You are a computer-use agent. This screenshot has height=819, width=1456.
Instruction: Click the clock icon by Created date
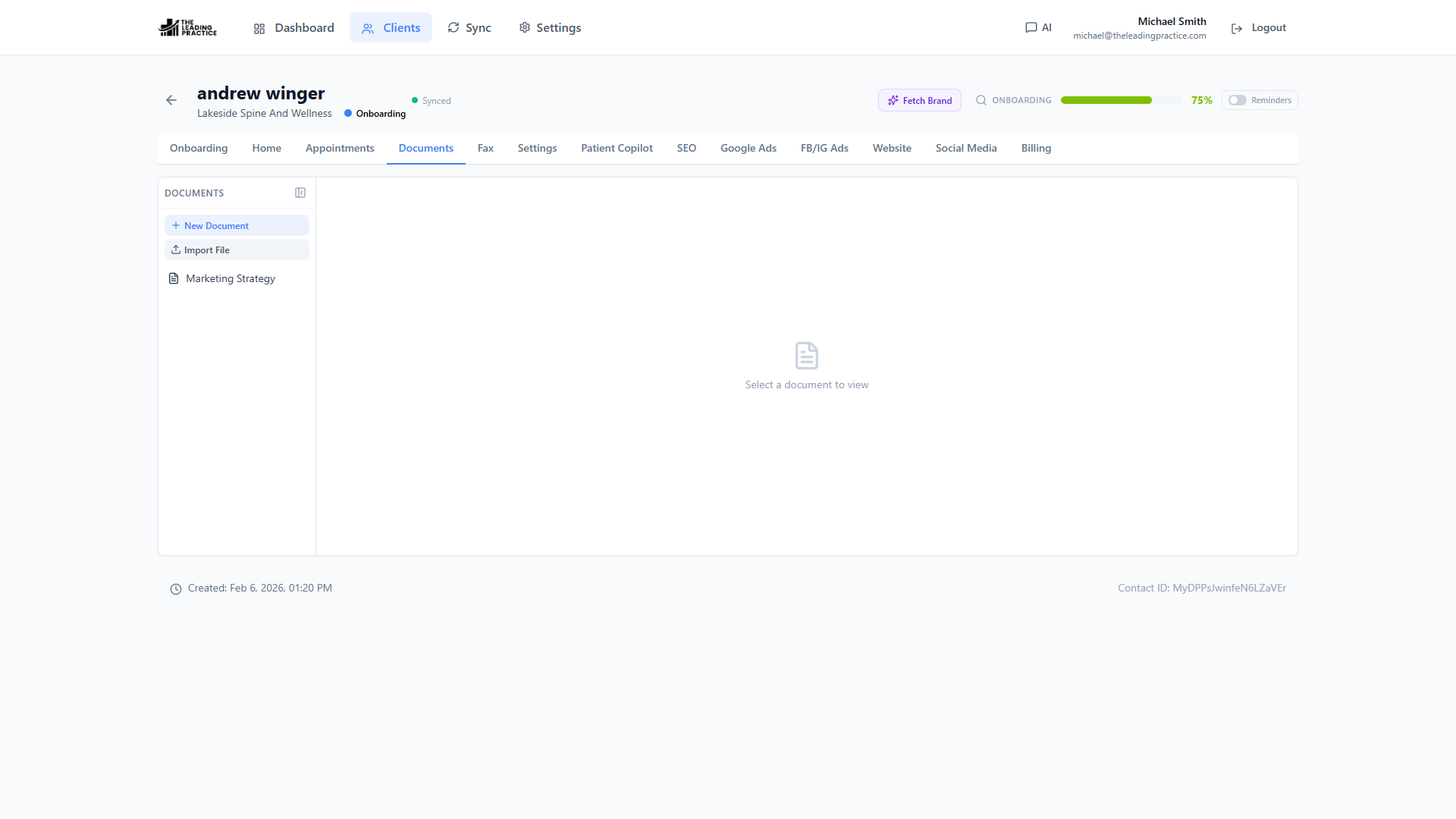tap(176, 588)
